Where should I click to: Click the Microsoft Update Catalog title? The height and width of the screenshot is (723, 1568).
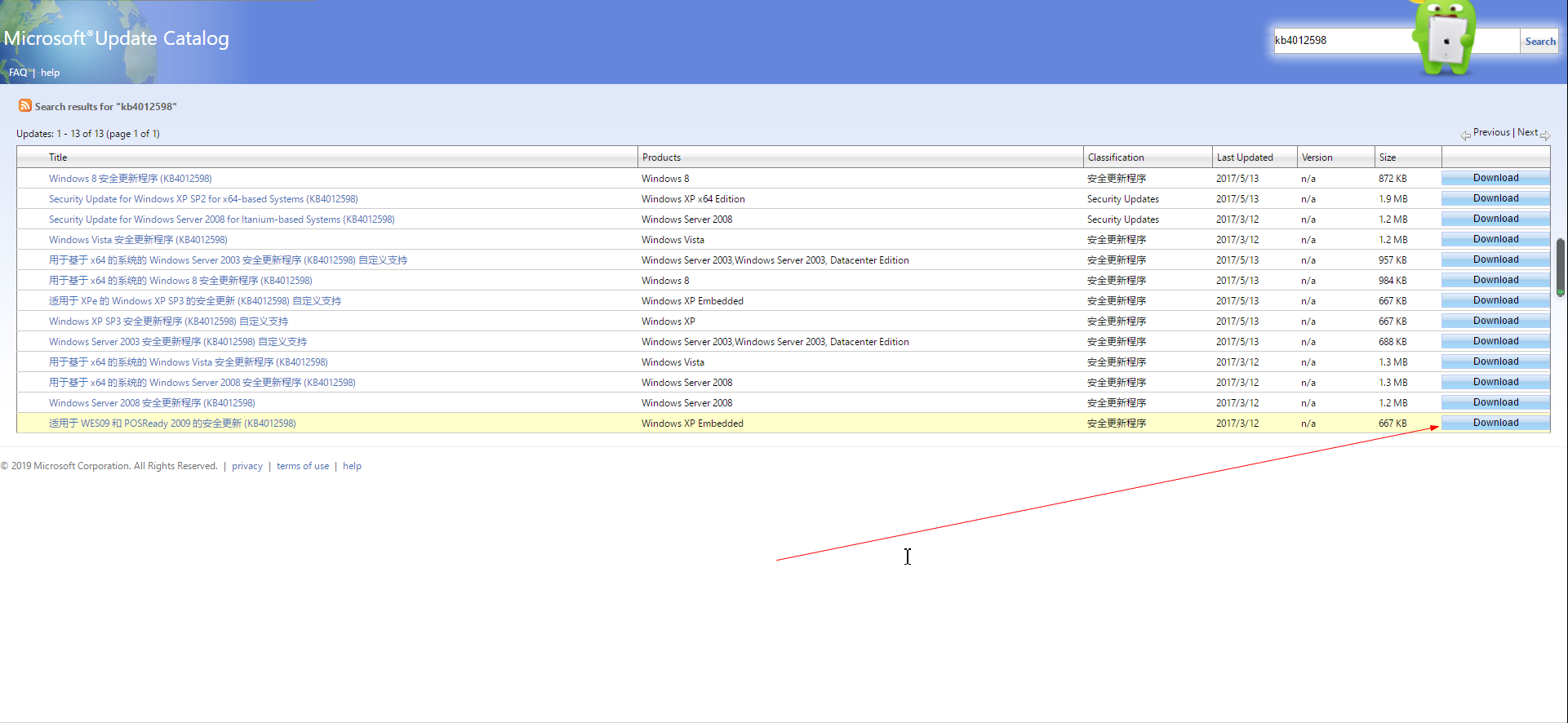[116, 38]
